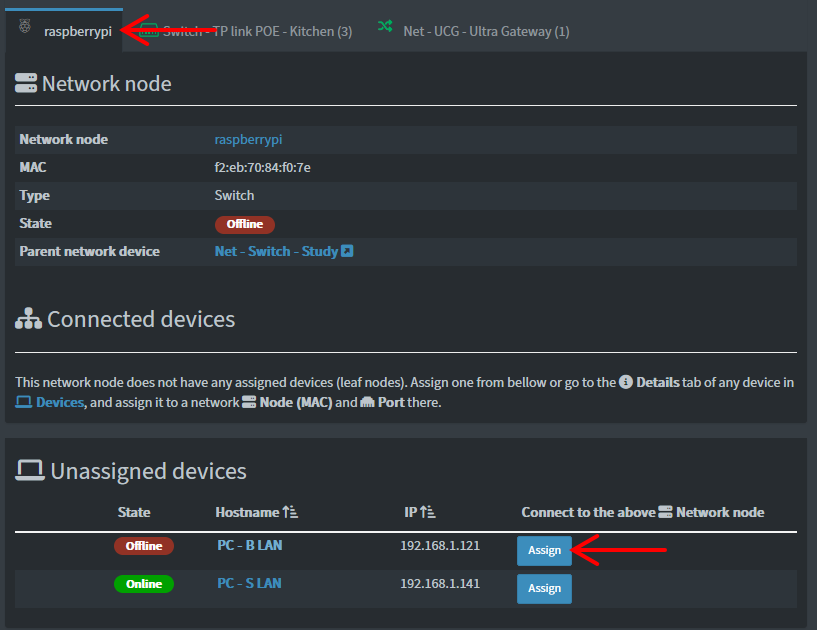Select the switch icon on the Kitchen tab

point(148,31)
